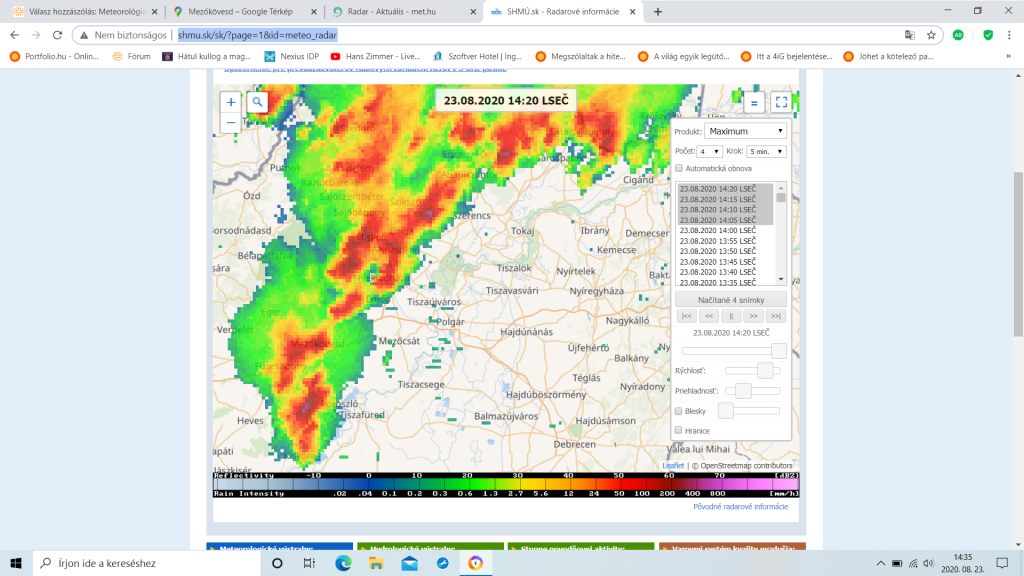Enable the Hranice borders checkbox

click(679, 430)
